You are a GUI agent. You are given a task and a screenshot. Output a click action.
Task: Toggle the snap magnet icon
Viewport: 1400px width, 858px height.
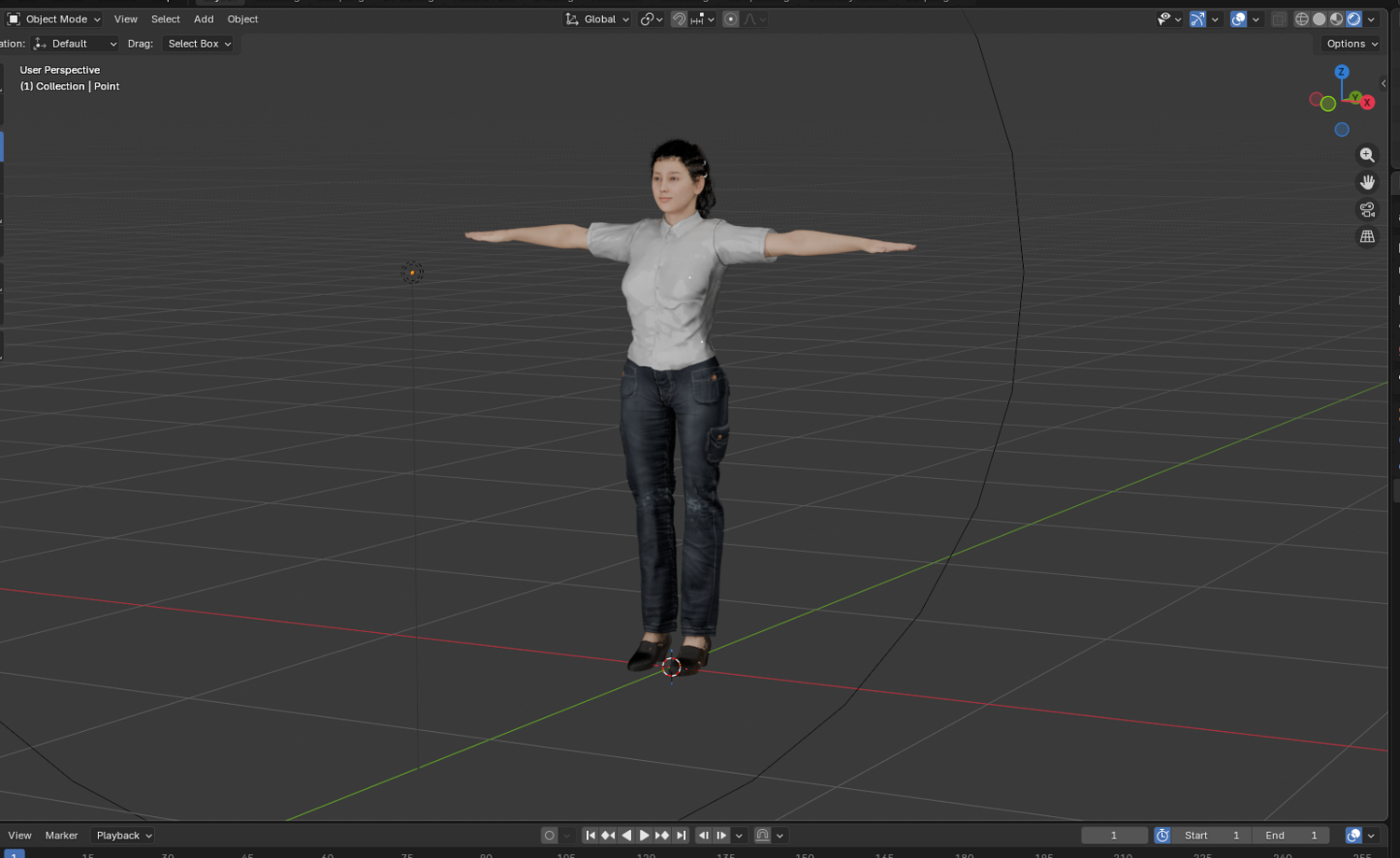(679, 19)
